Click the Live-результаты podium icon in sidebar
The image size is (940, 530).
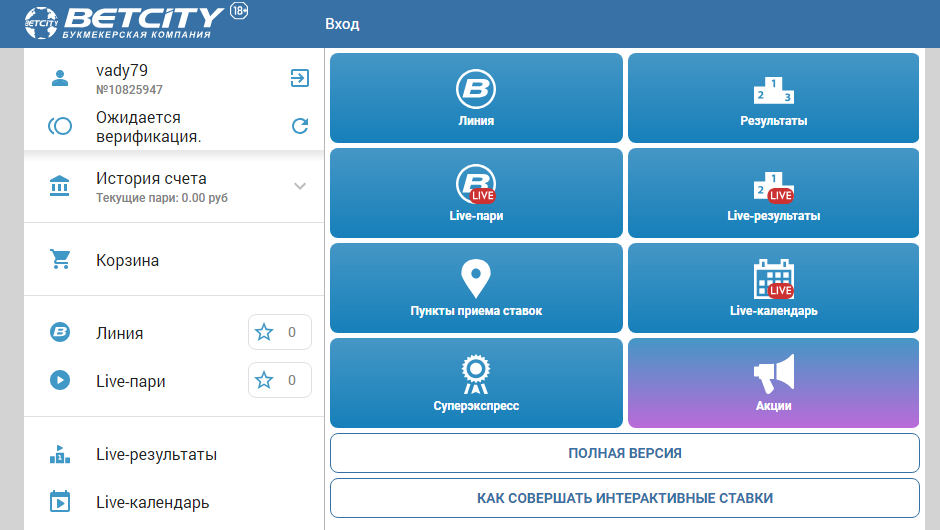[60, 454]
